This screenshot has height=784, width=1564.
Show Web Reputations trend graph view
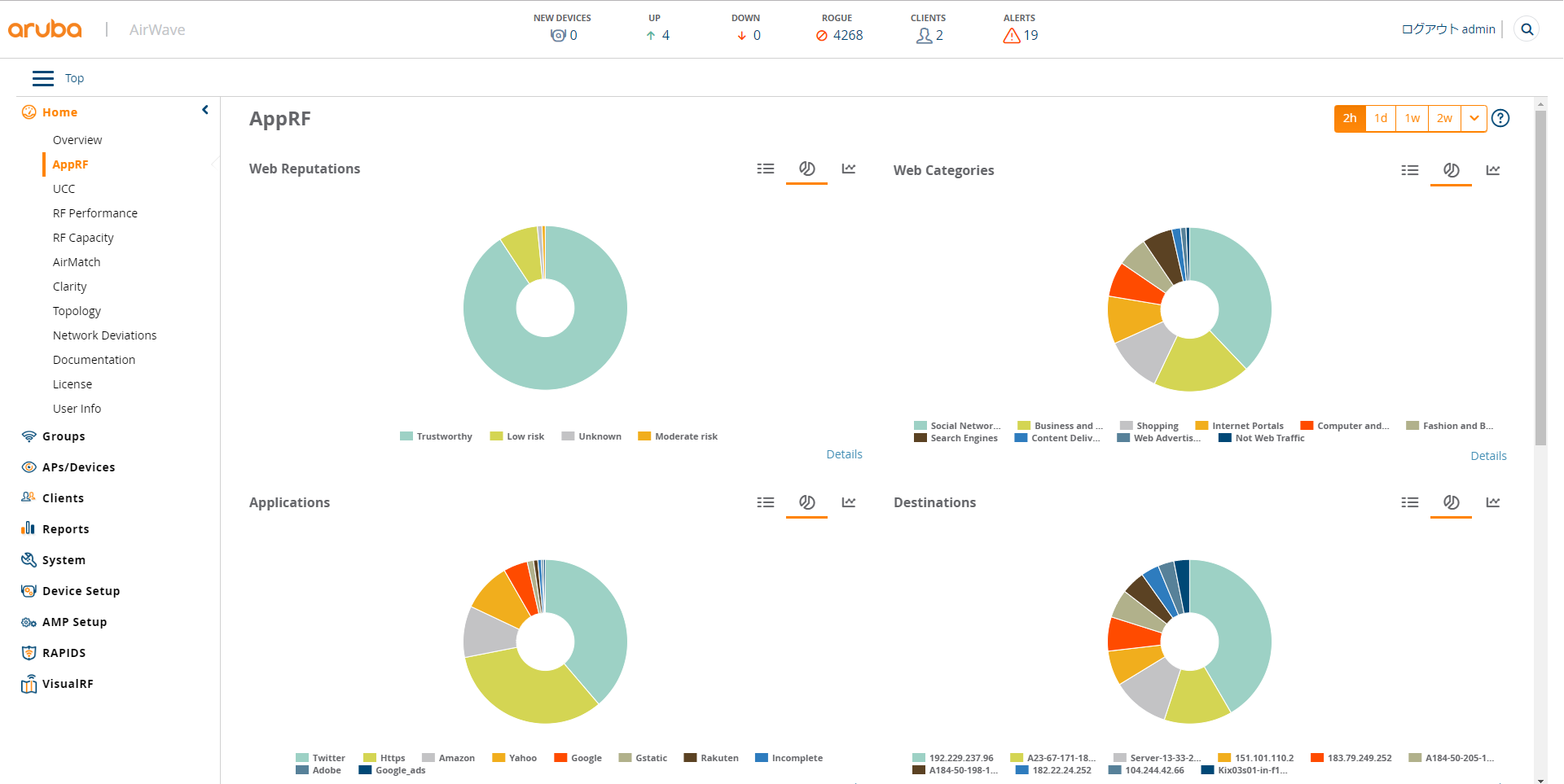849,169
